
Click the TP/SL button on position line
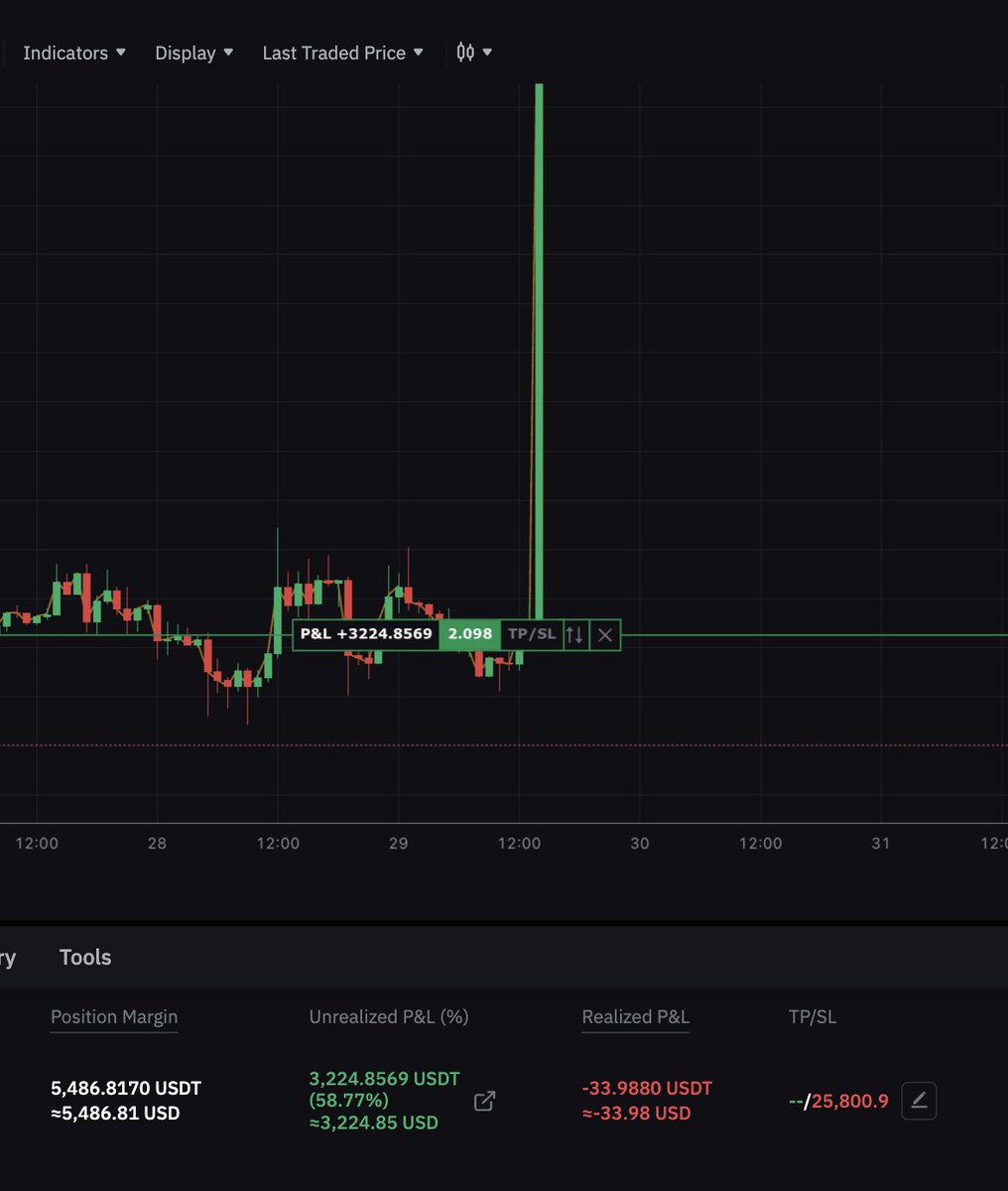point(532,634)
